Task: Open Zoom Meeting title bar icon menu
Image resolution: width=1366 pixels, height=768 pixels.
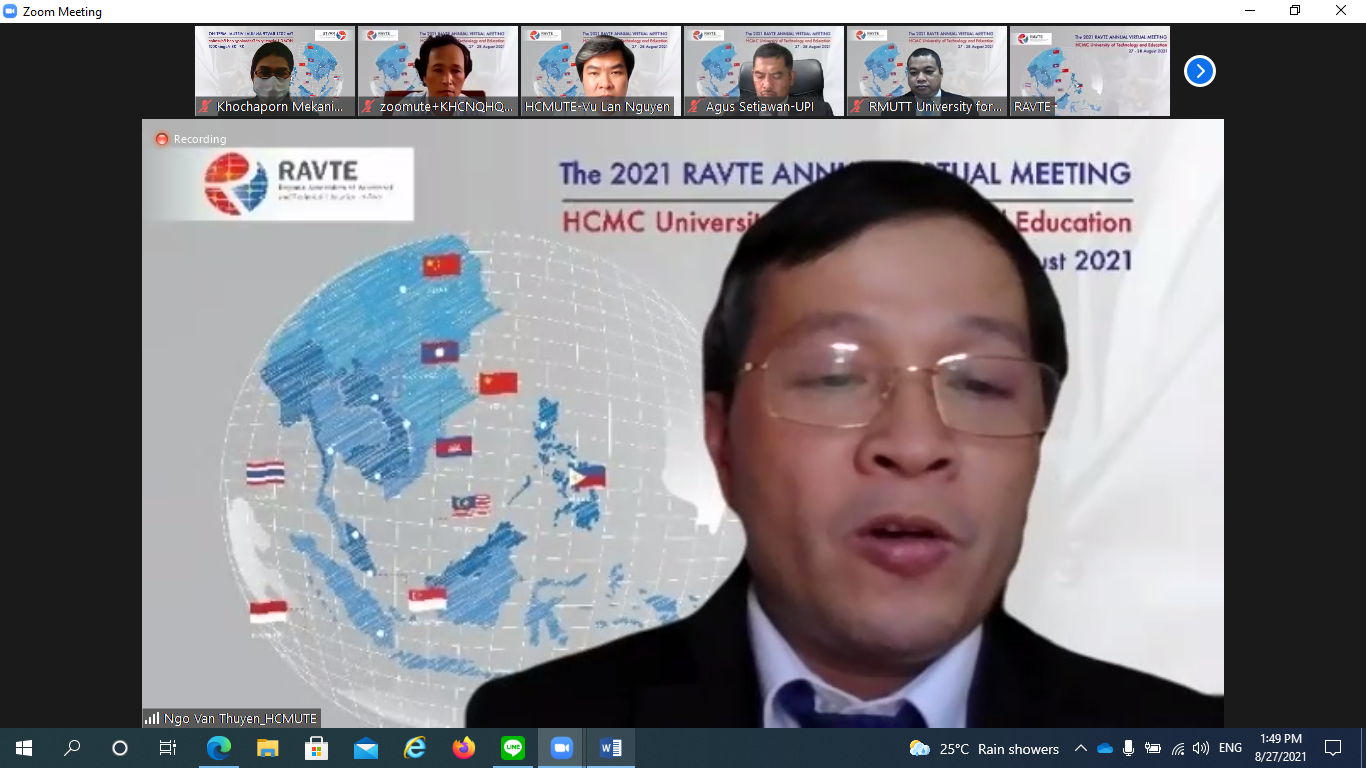Action: coord(10,12)
